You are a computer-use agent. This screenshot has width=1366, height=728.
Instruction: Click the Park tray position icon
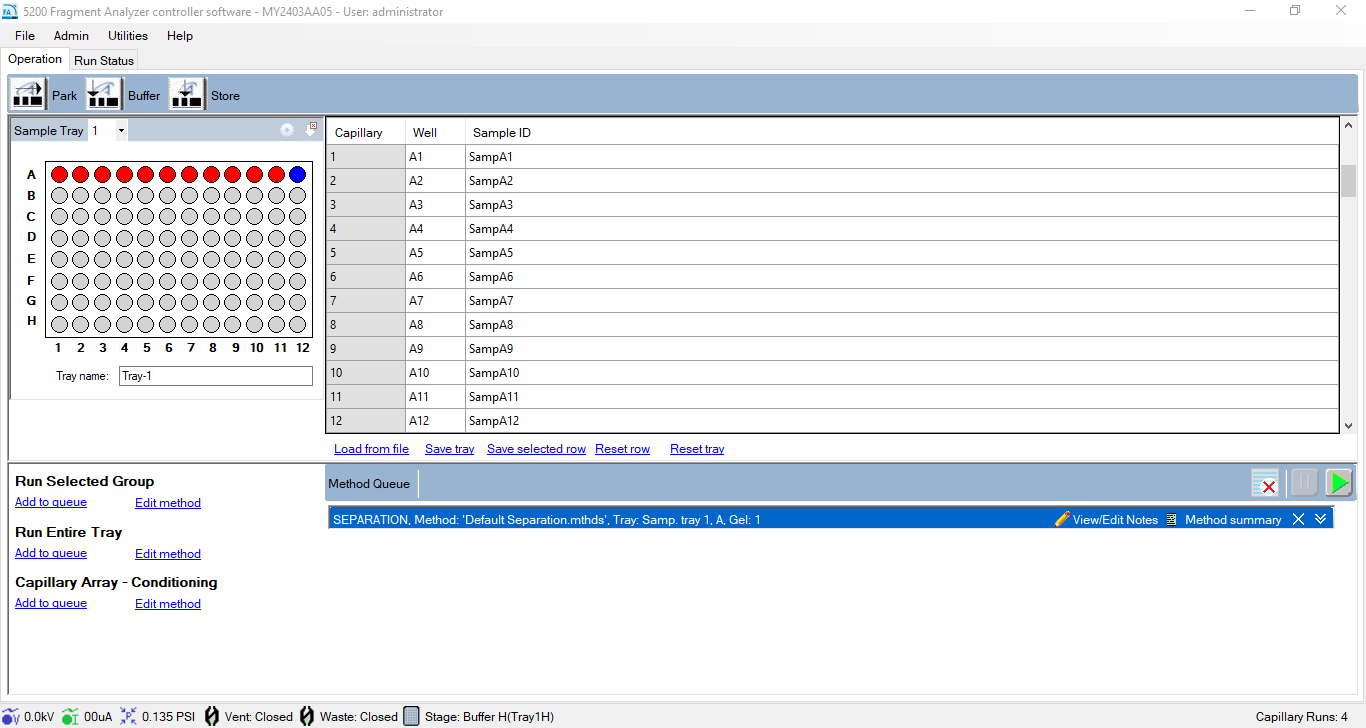[28, 94]
